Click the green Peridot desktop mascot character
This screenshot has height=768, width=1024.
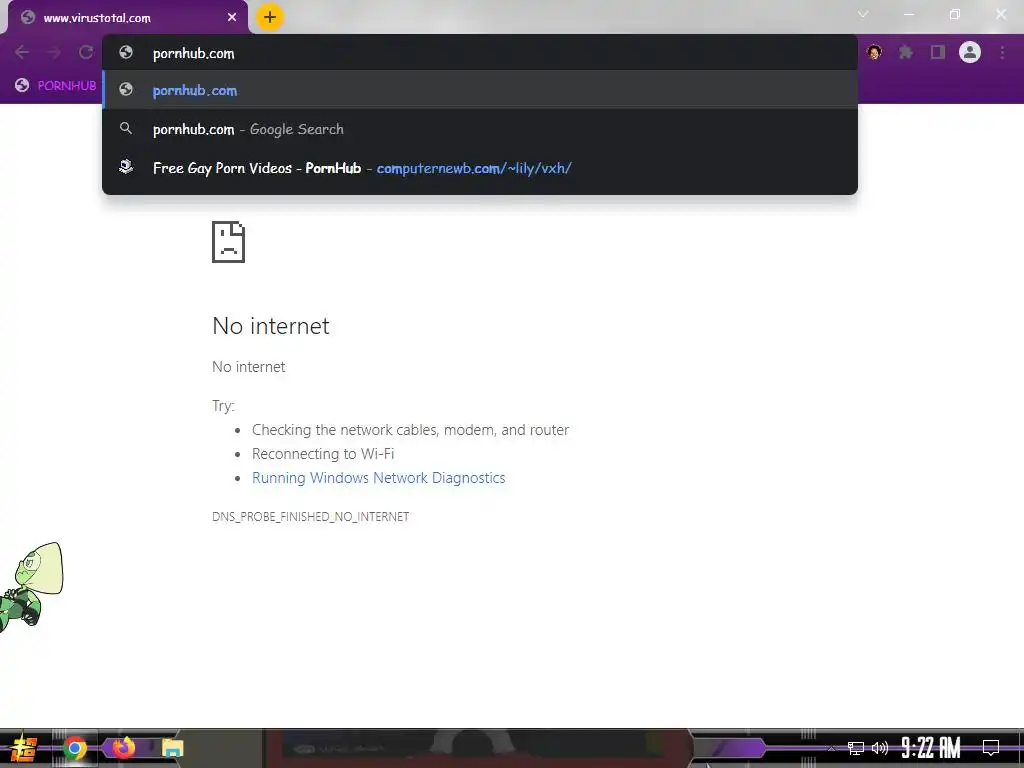31,586
